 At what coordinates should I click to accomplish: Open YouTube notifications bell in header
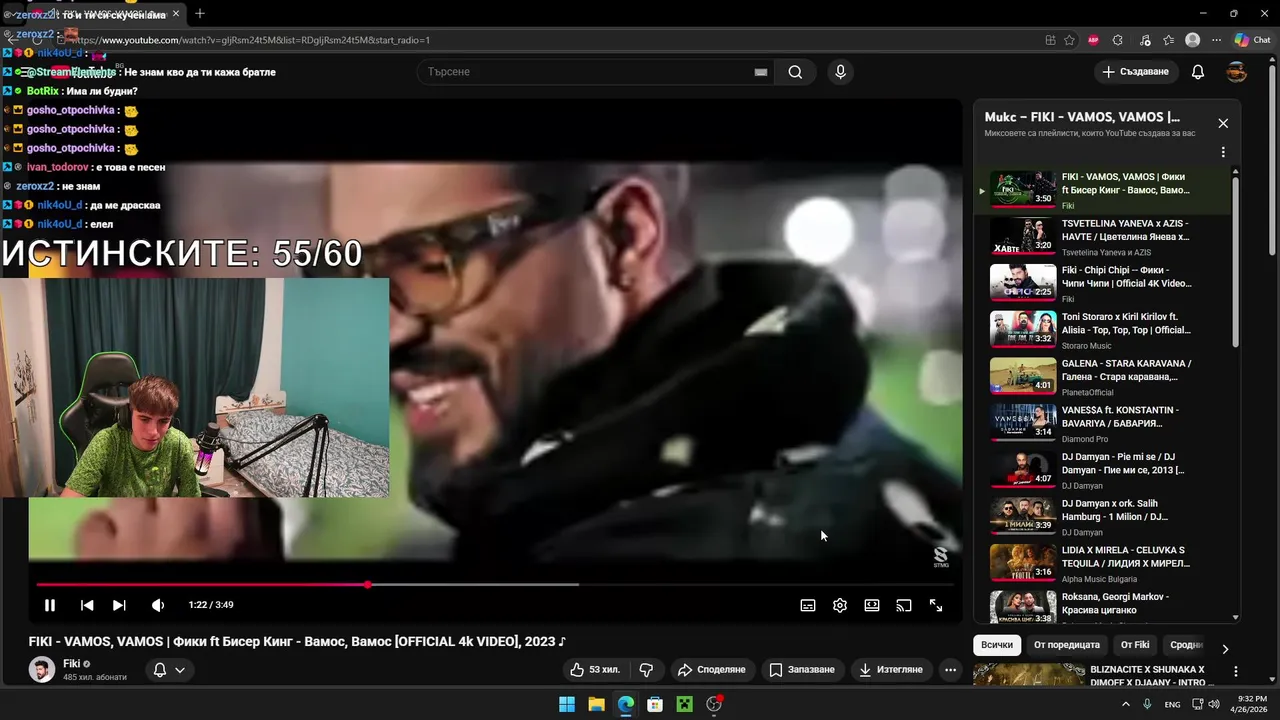click(1198, 72)
